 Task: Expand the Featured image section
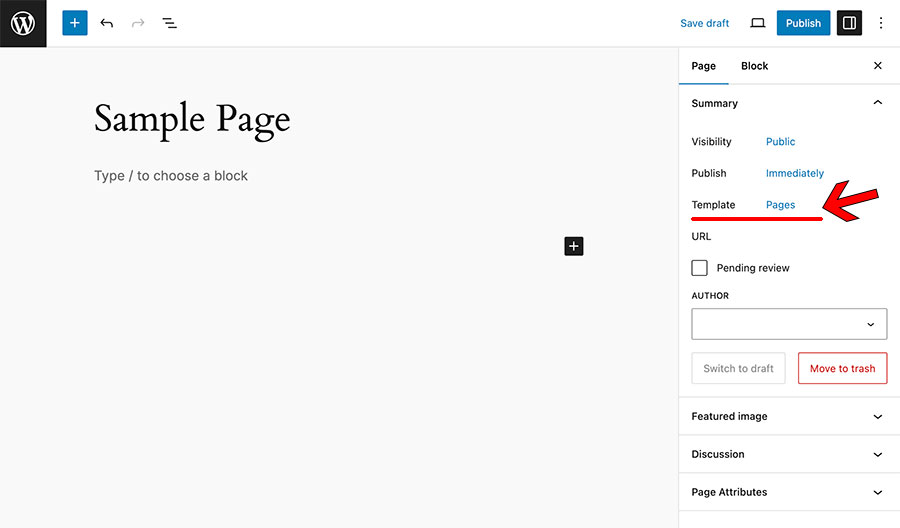coord(789,416)
